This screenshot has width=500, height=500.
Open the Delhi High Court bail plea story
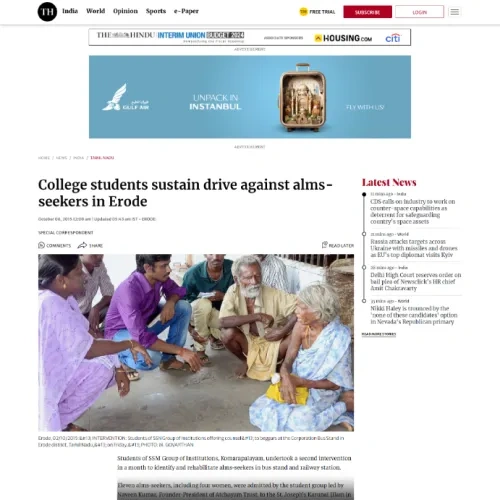pos(416,281)
